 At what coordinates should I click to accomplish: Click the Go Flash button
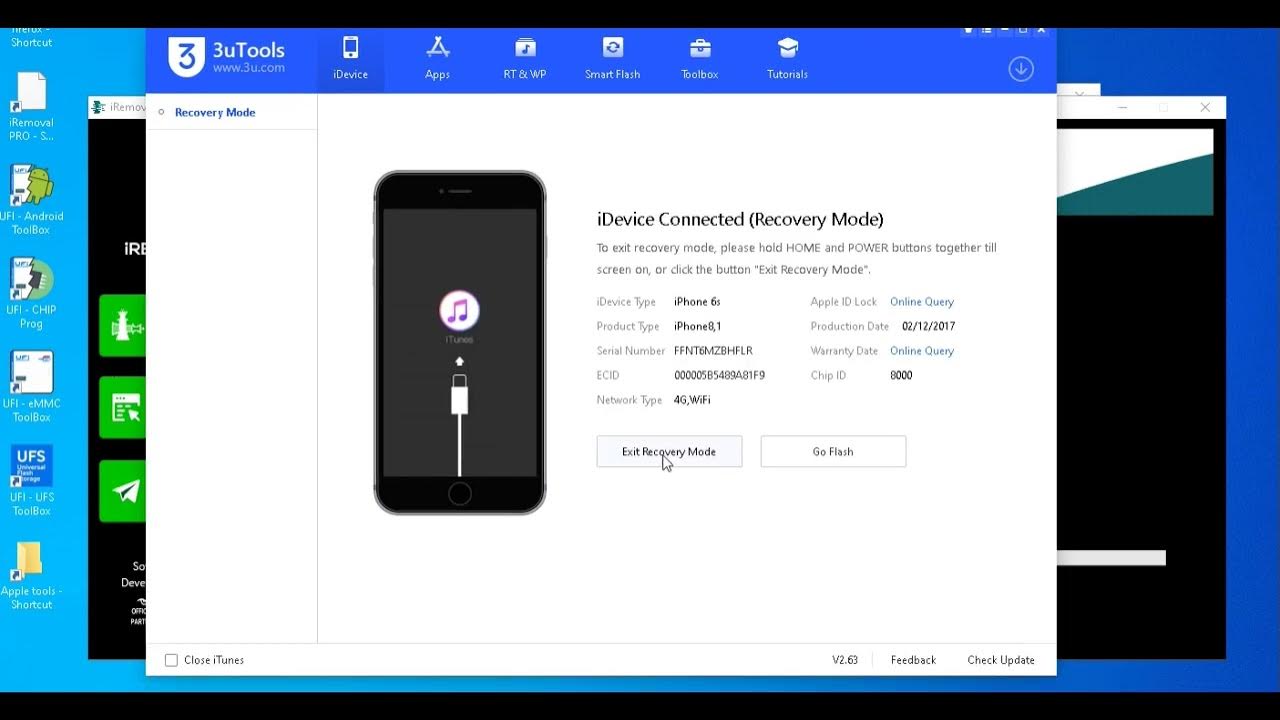click(x=833, y=451)
